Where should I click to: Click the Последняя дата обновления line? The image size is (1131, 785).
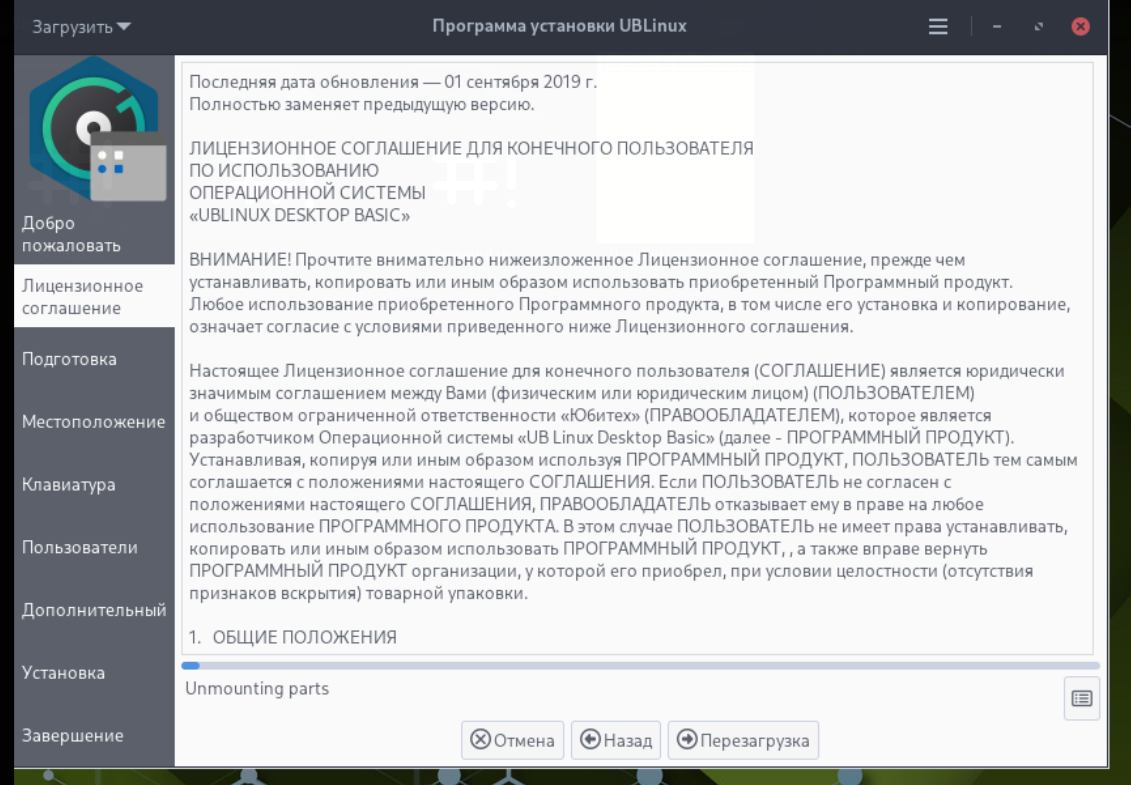[393, 82]
